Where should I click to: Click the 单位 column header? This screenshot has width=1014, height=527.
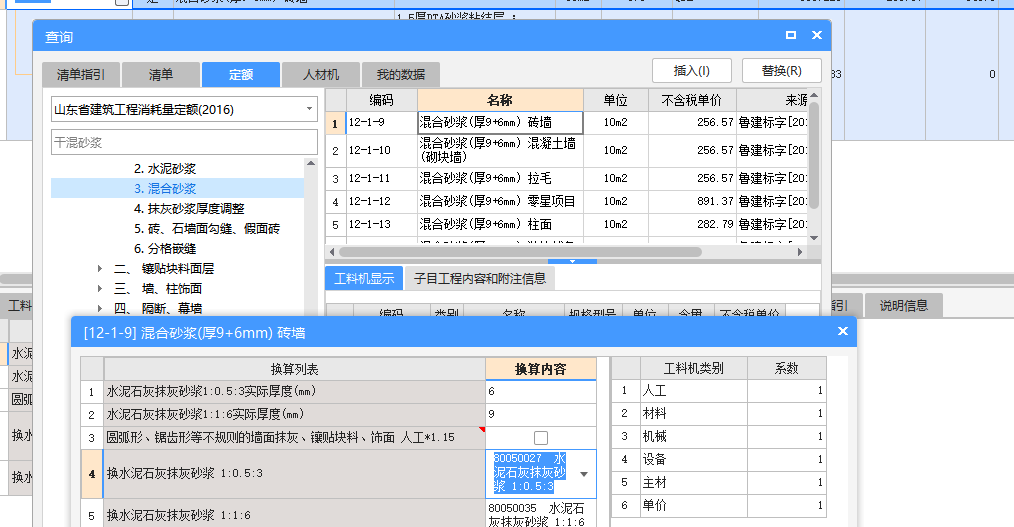pyautogui.click(x=615, y=100)
